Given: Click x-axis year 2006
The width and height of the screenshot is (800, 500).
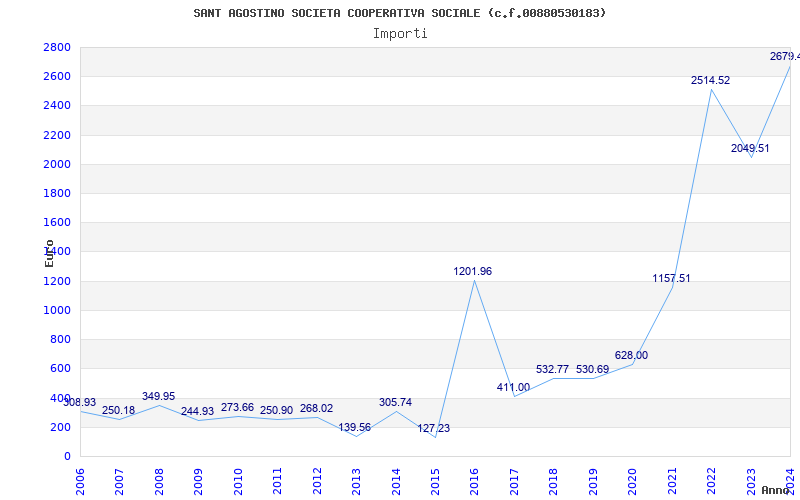Looking at the screenshot, I should pyautogui.click(x=80, y=481).
